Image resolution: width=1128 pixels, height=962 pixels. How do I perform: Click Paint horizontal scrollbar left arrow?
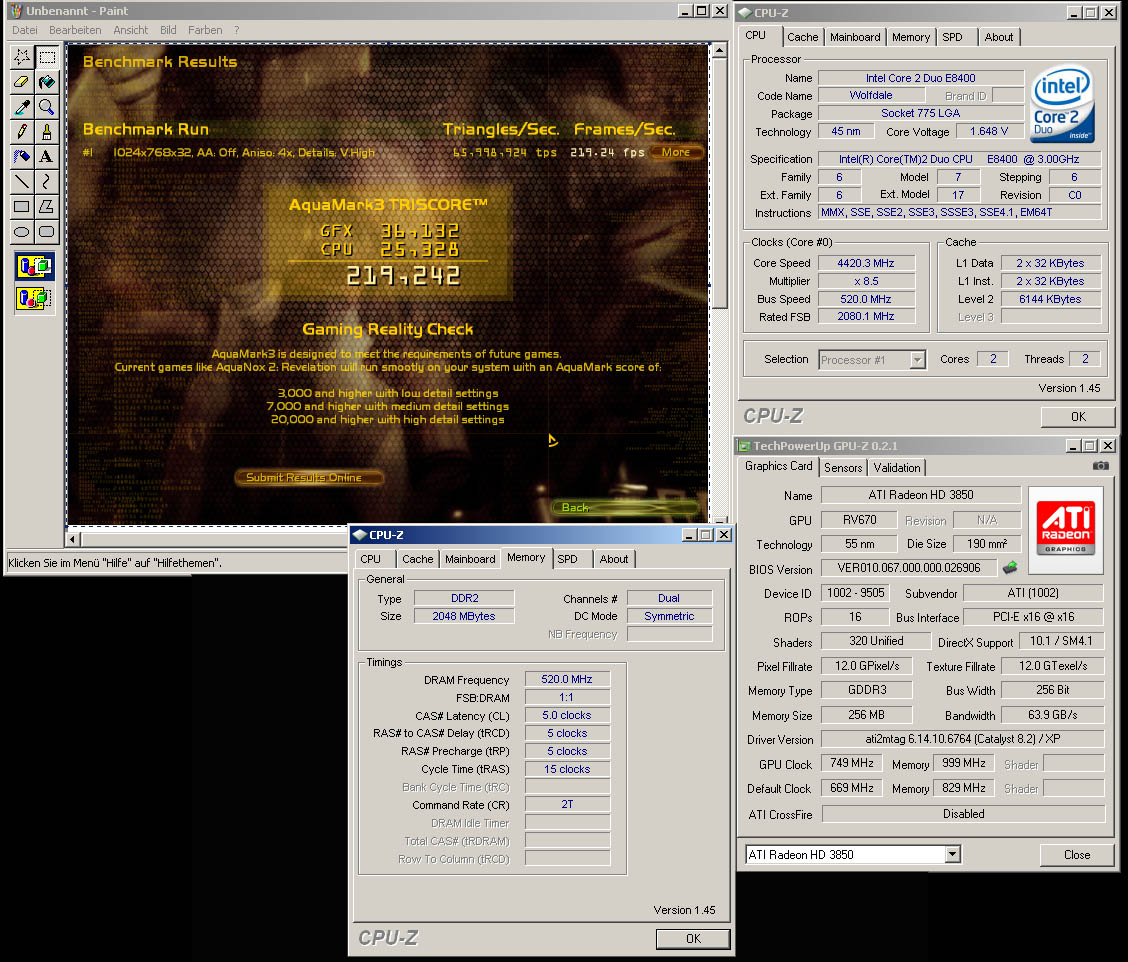73,538
